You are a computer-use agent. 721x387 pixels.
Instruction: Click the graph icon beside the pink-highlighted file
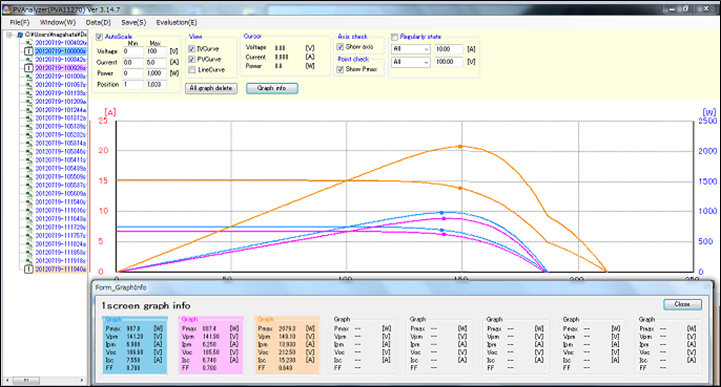pos(29,68)
